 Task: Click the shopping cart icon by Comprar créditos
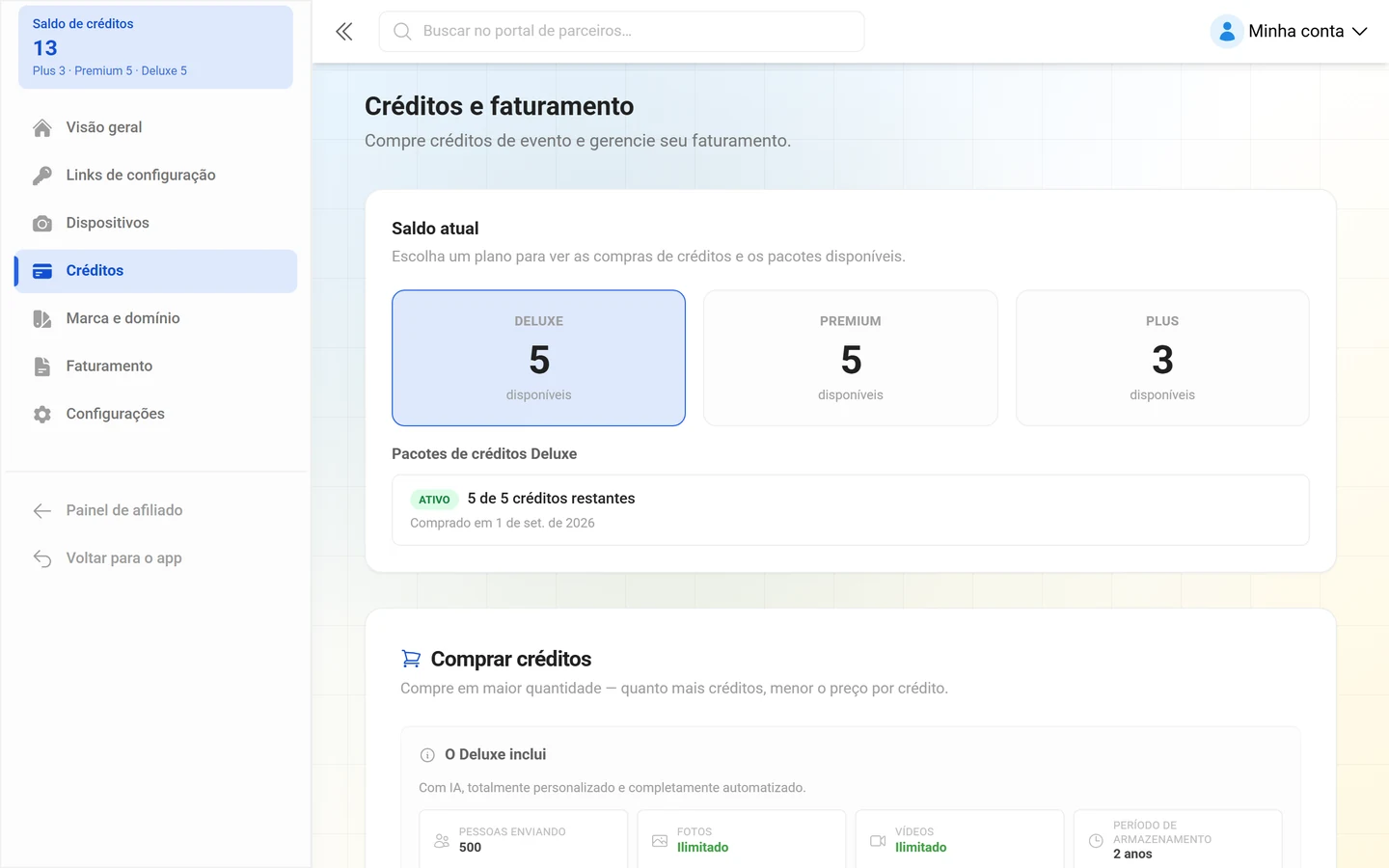411,659
